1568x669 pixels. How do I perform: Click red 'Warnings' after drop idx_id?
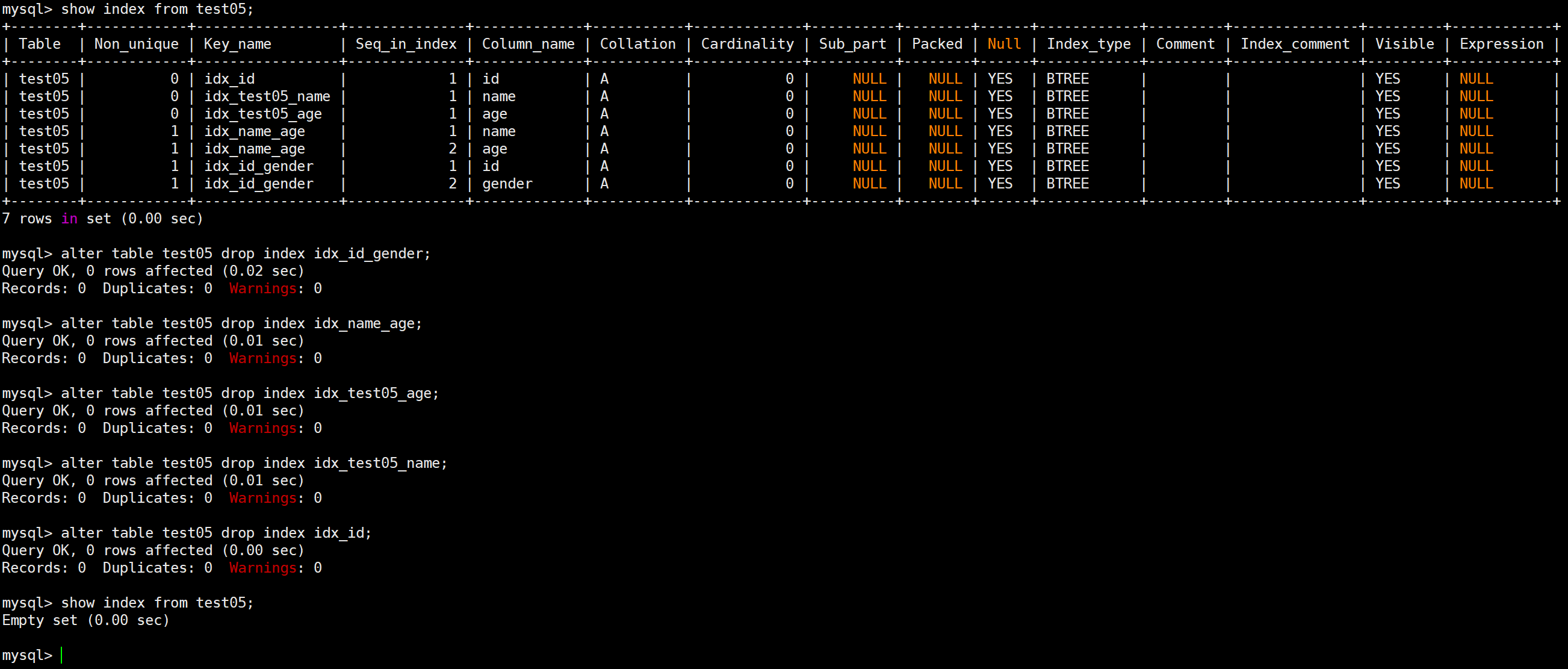(263, 568)
